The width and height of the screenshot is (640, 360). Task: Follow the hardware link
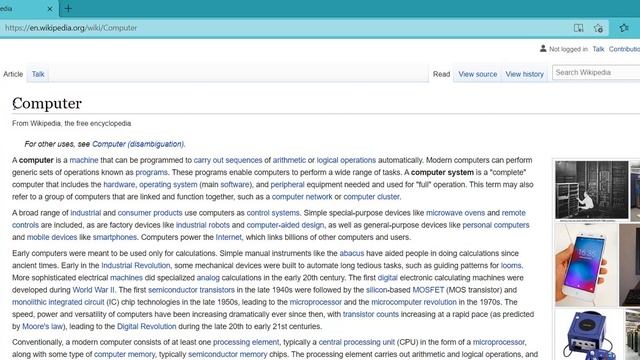click(x=119, y=184)
